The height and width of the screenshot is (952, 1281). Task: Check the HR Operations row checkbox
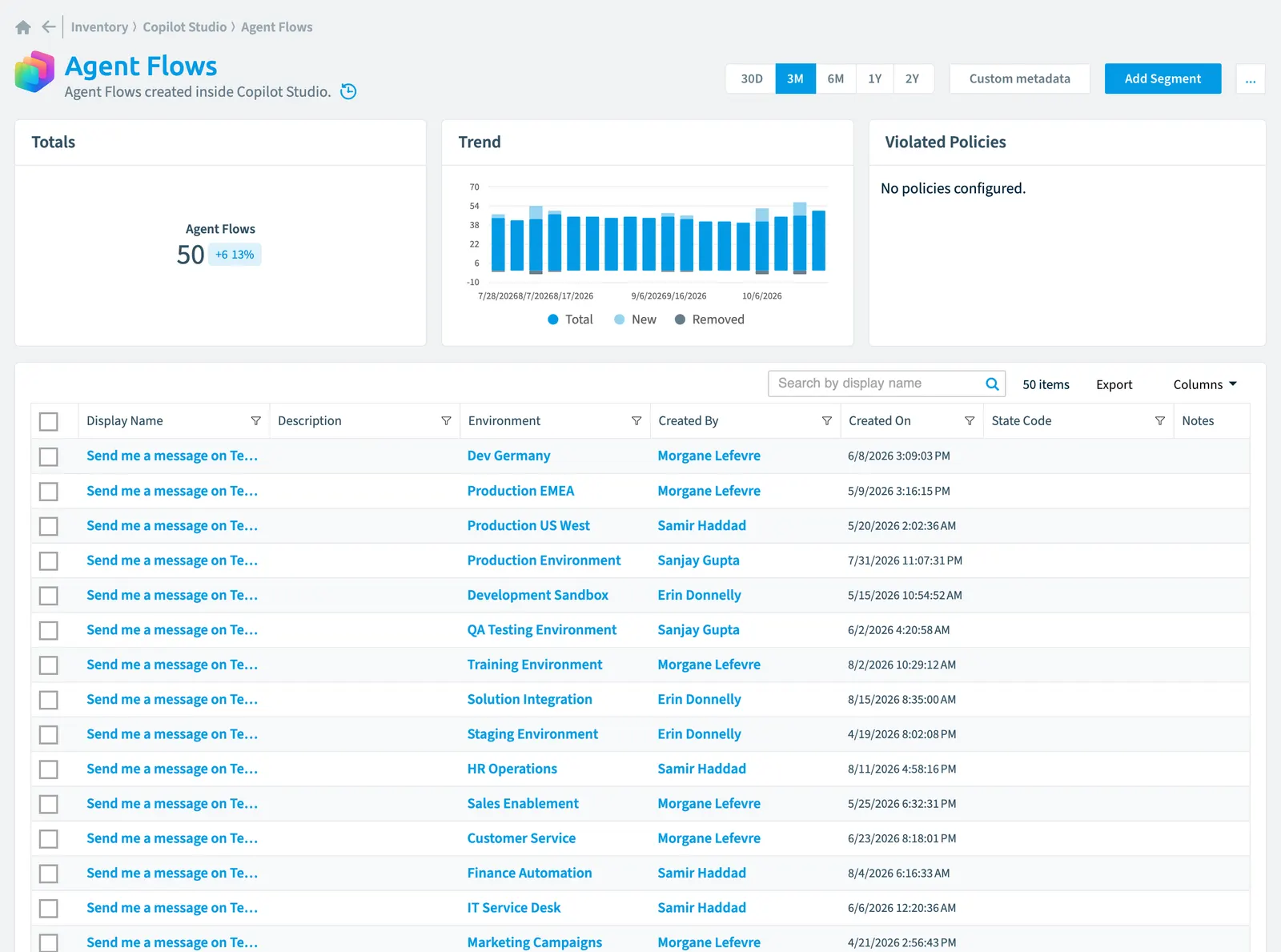[49, 769]
